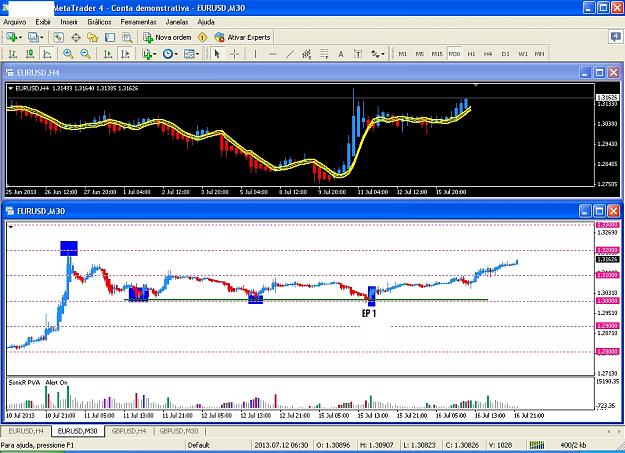Open the Ferramentas menu
This screenshot has width=625, height=453.
[138, 22]
